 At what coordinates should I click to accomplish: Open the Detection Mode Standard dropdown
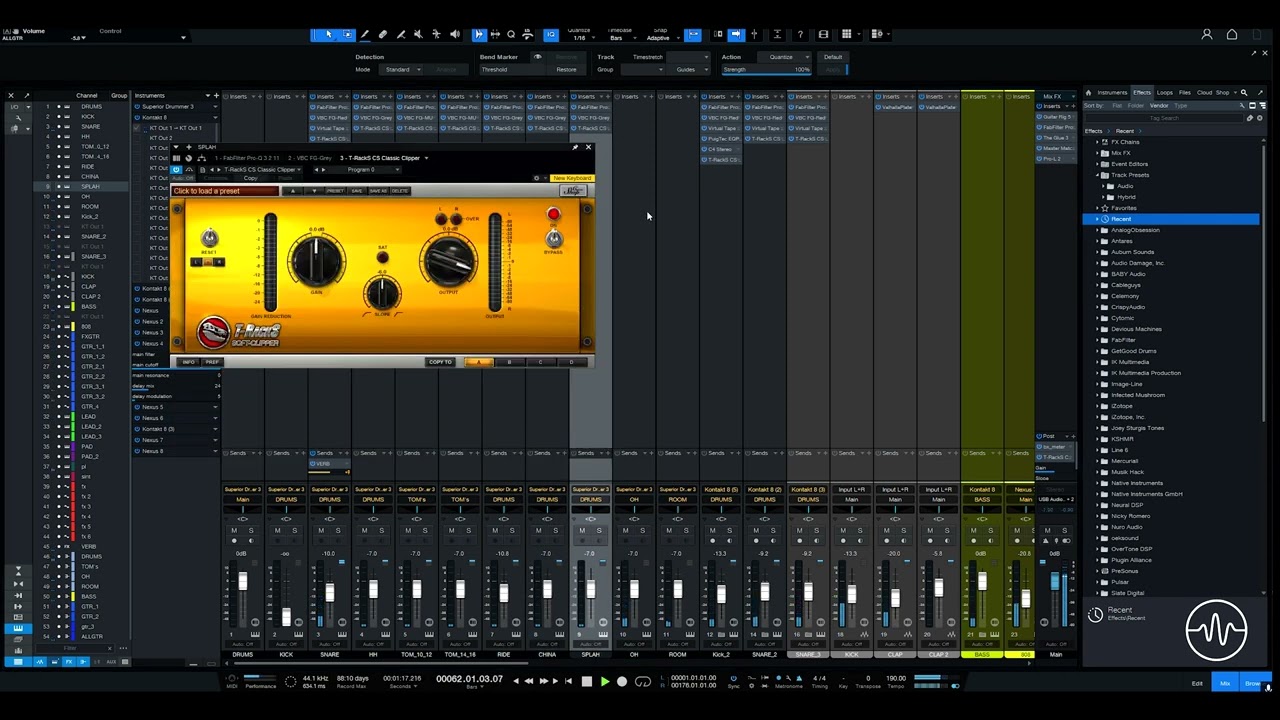pos(402,70)
